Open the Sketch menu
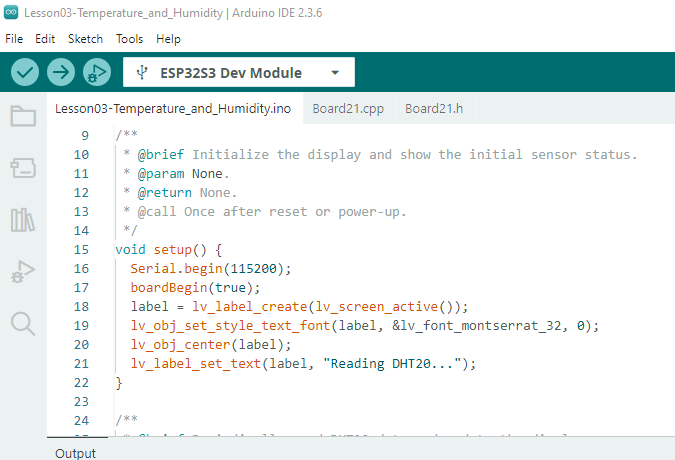Screen dimensions: 675x460 tap(85, 39)
